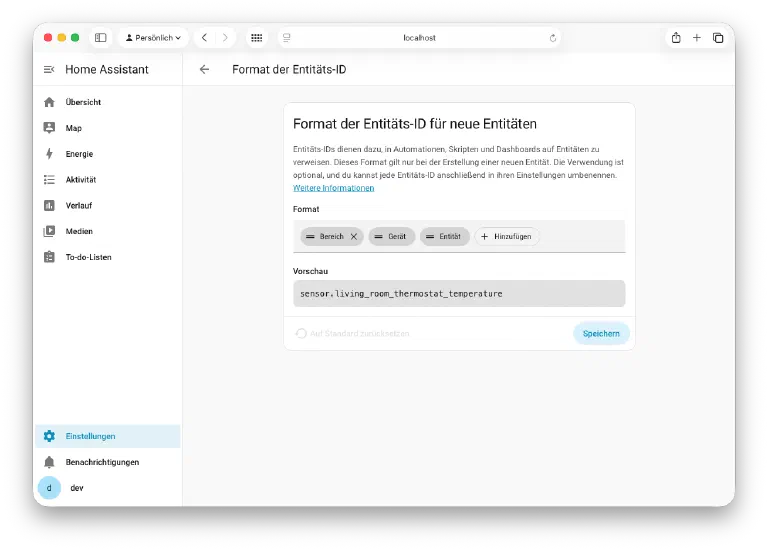Click the Speichern button
This screenshot has height=550, width=768.
point(601,334)
